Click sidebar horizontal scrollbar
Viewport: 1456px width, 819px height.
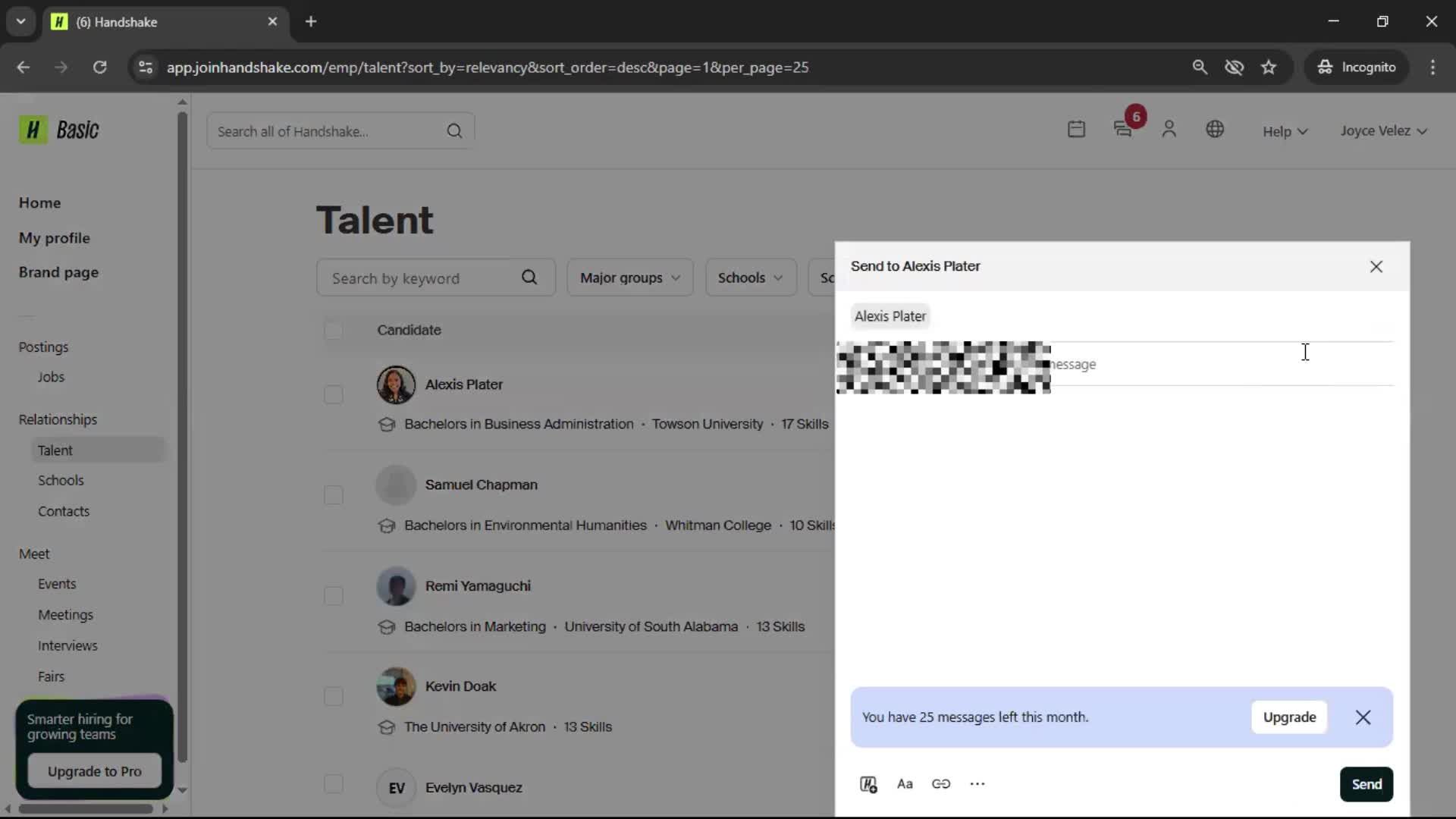85,808
